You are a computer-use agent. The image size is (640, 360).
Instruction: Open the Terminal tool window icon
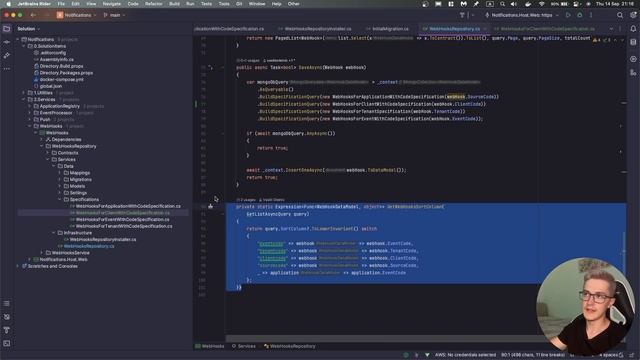pyautogui.click(x=7, y=343)
